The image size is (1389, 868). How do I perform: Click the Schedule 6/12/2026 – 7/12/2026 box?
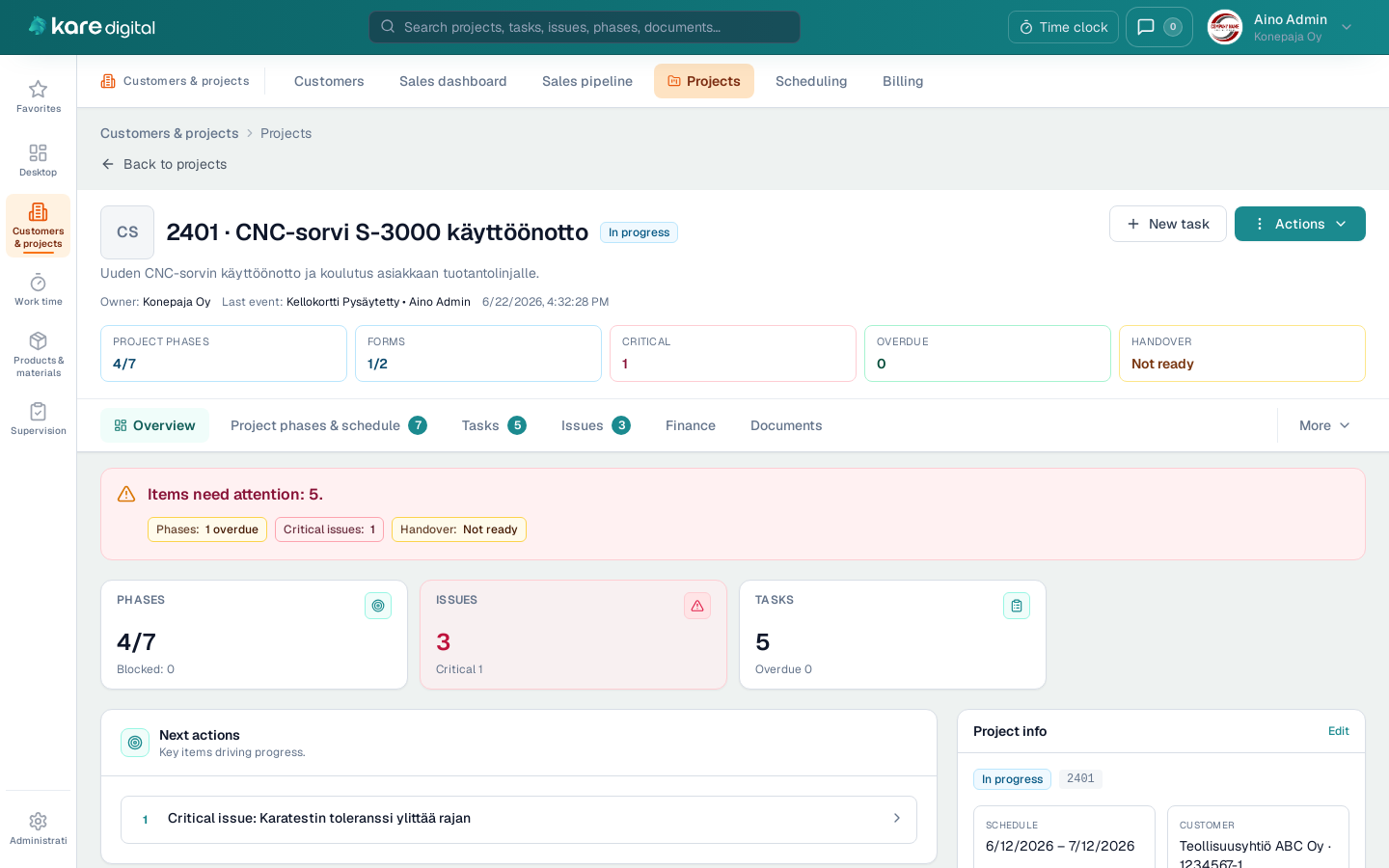1064,836
